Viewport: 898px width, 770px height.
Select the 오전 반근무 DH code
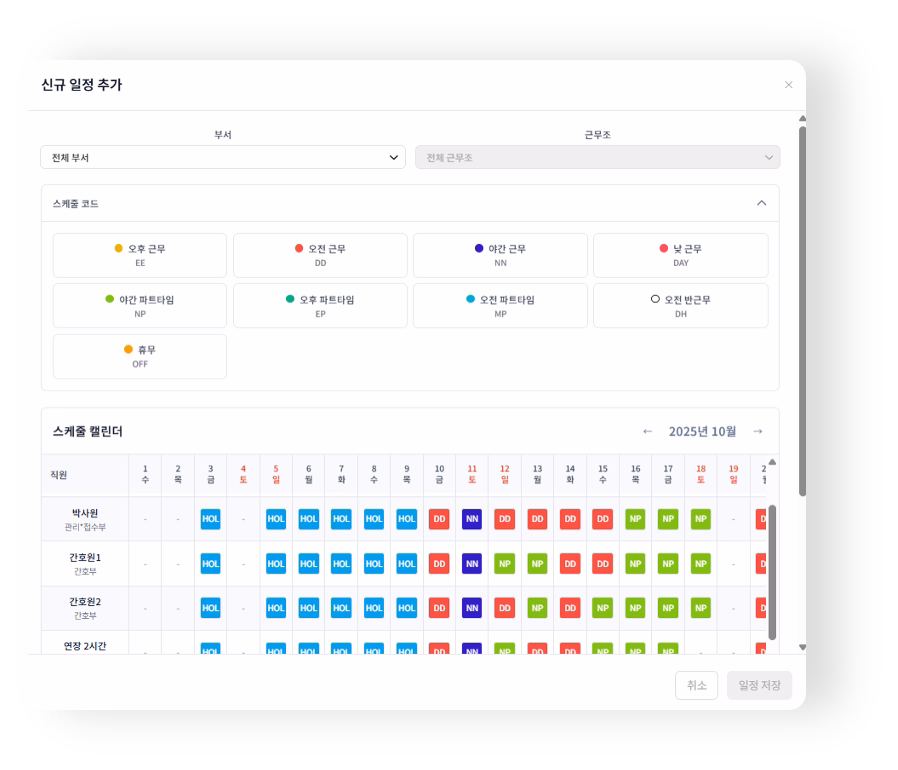tap(680, 305)
